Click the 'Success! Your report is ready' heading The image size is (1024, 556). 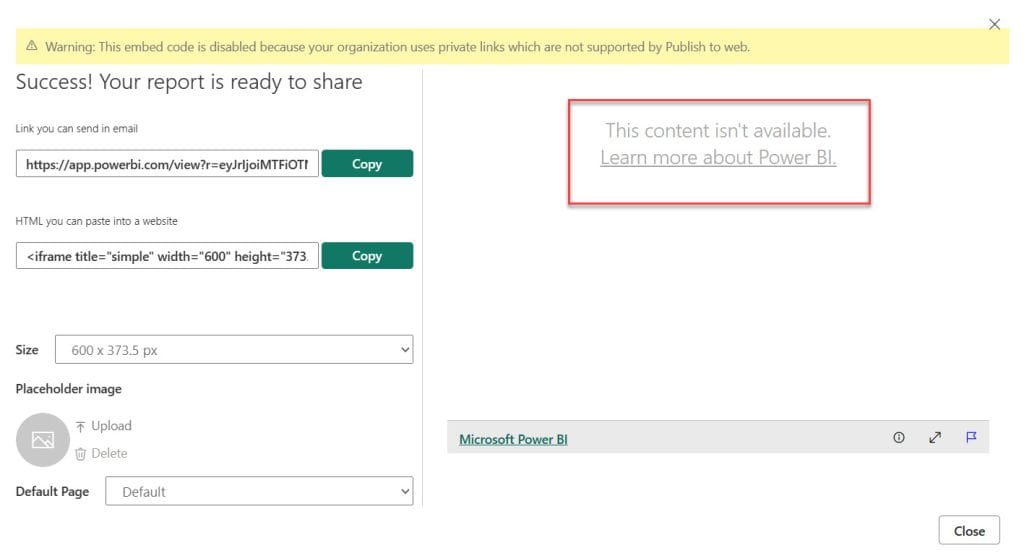(189, 82)
